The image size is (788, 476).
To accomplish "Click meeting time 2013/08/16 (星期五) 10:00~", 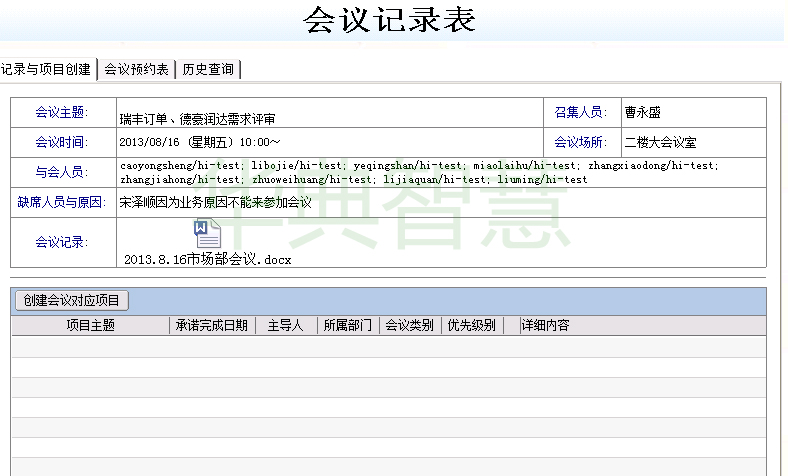I will point(200,142).
